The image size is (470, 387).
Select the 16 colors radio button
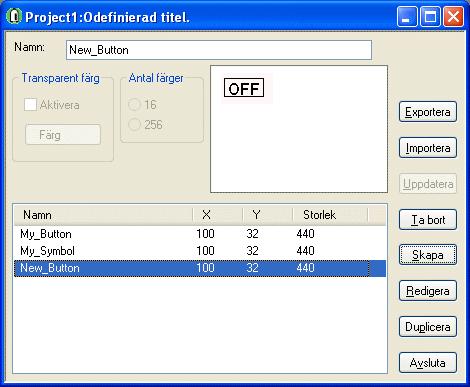[x=134, y=105]
